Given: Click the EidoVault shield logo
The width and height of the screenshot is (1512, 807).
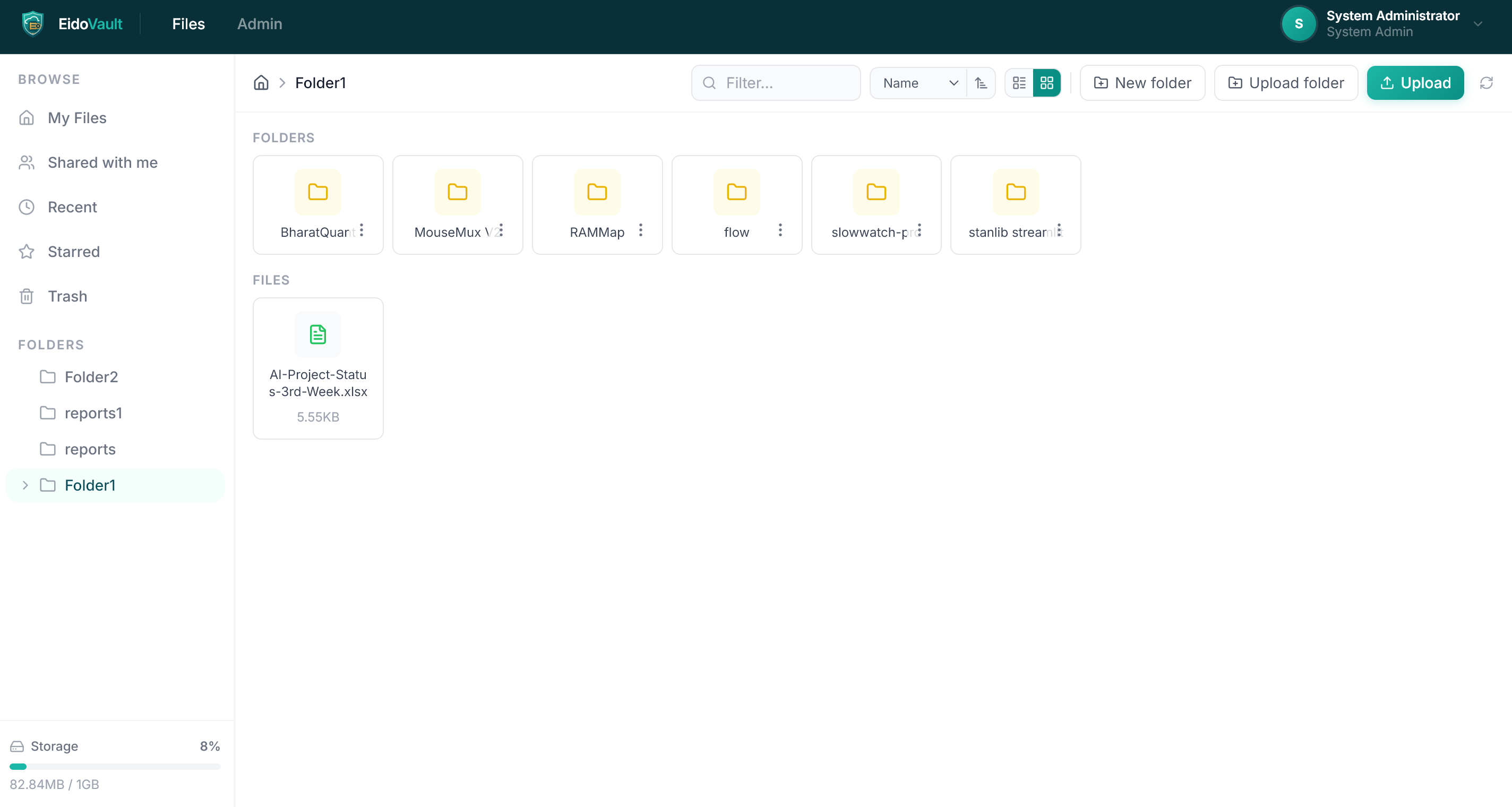Looking at the screenshot, I should [x=33, y=24].
